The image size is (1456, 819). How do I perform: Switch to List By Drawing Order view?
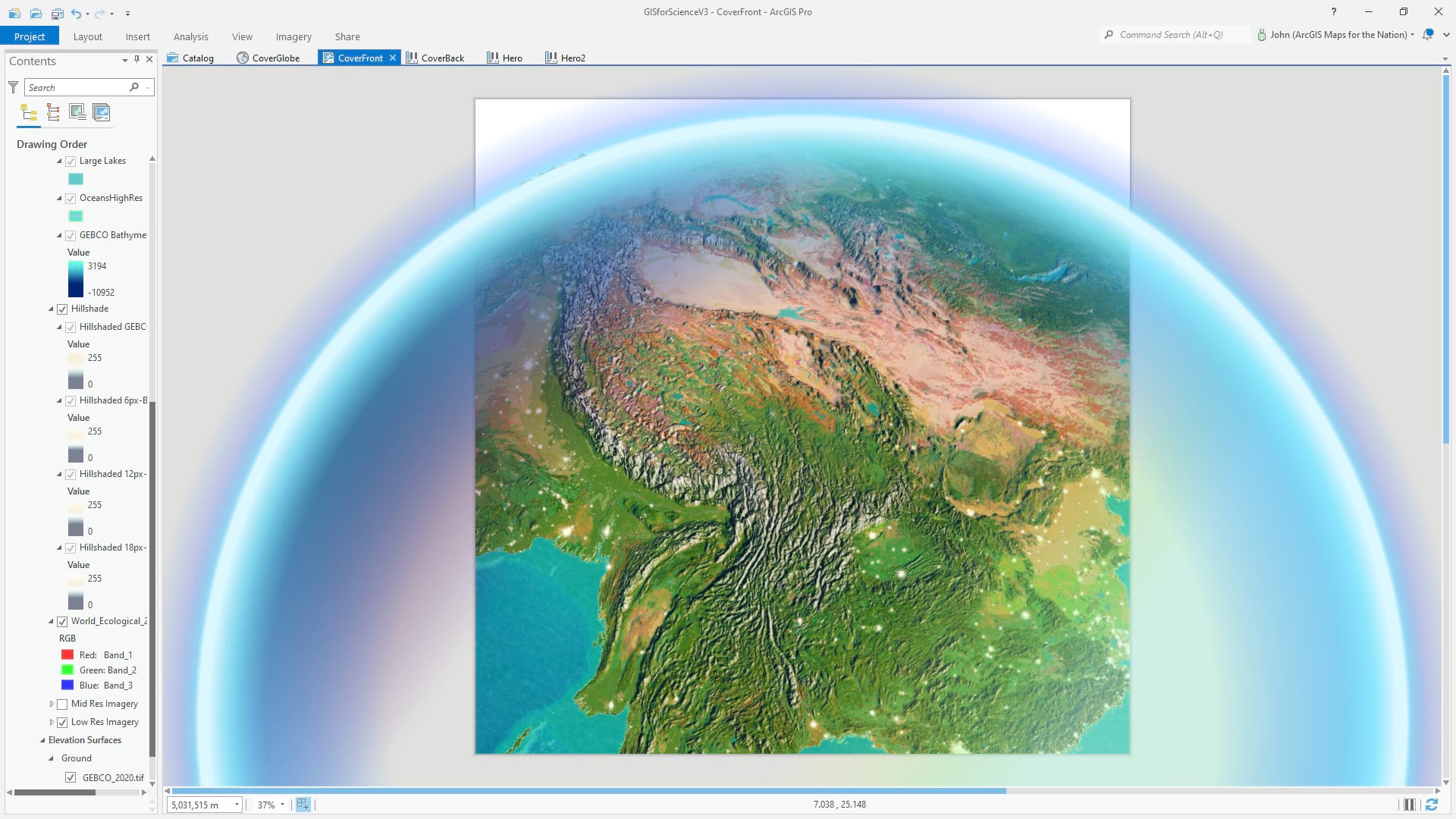pos(29,113)
